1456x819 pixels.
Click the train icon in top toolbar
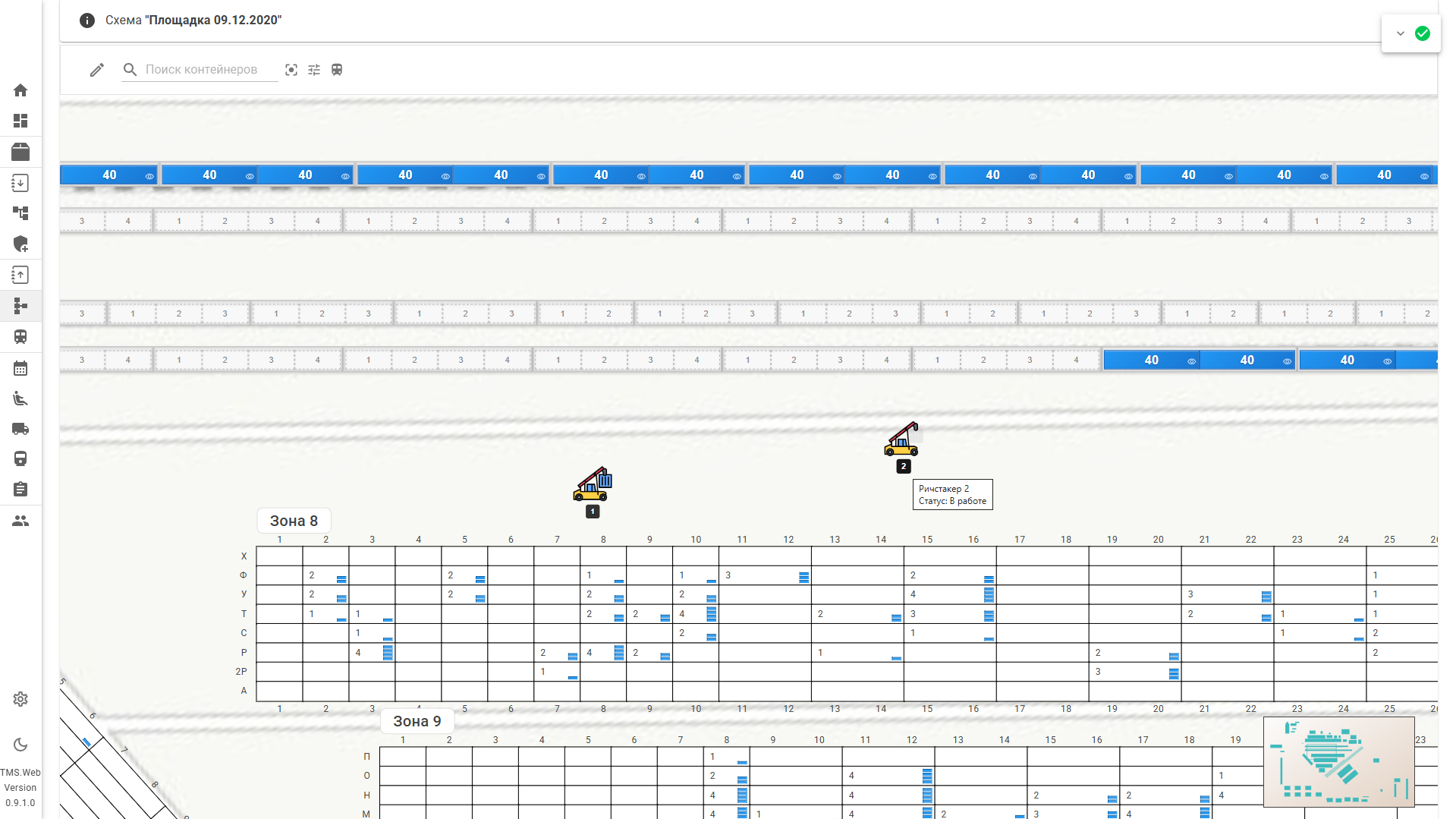pos(337,70)
